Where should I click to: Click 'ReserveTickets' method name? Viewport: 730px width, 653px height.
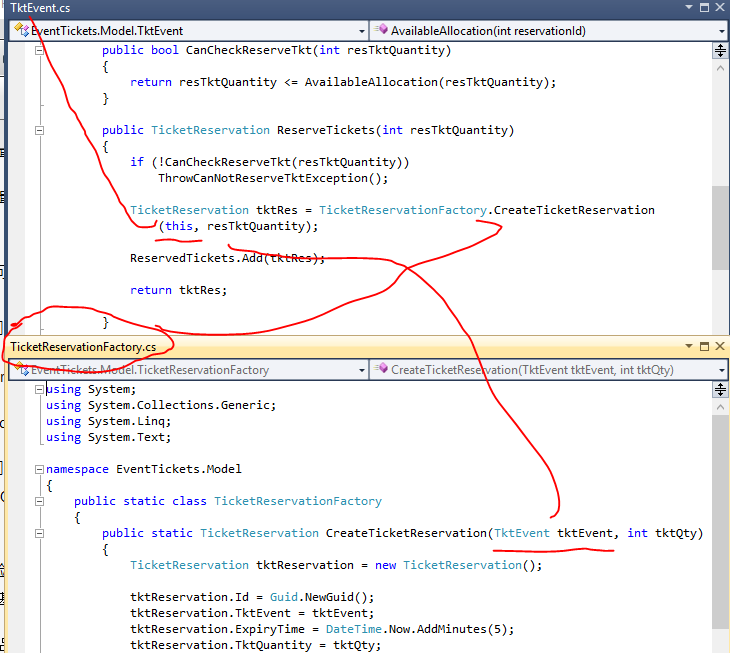[x=325, y=130]
